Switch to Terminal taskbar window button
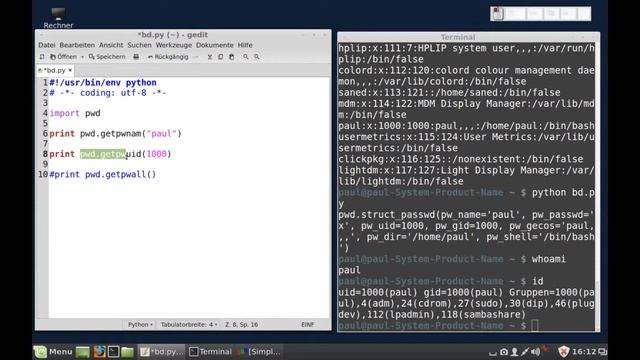This screenshot has height=360, width=640. [x=211, y=351]
